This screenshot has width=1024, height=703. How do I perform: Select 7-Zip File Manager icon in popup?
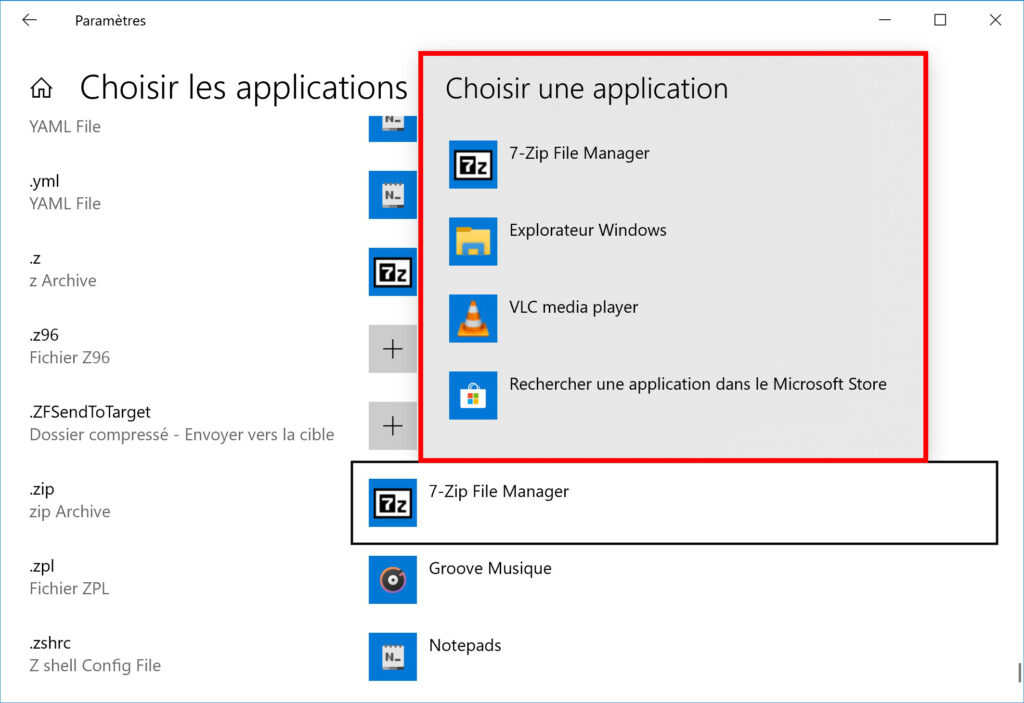(x=473, y=165)
